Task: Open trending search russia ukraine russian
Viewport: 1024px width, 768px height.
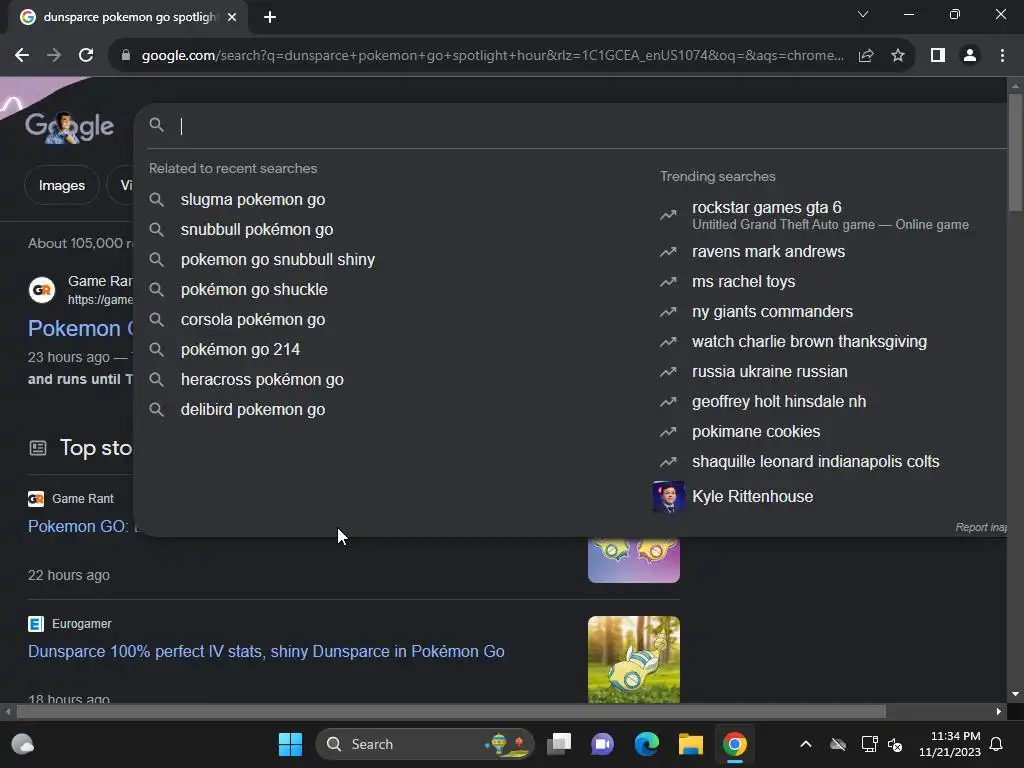Action: pyautogui.click(x=769, y=372)
